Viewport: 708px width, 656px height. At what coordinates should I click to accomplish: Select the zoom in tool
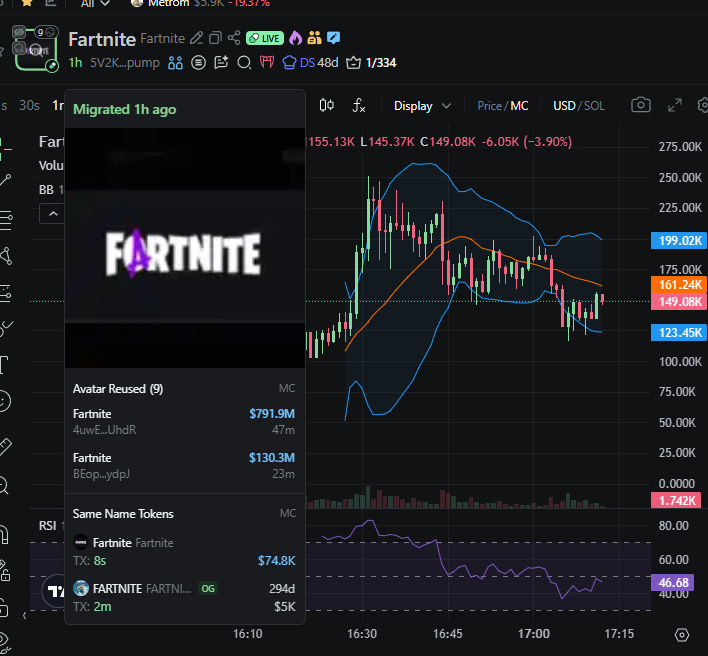[4, 486]
